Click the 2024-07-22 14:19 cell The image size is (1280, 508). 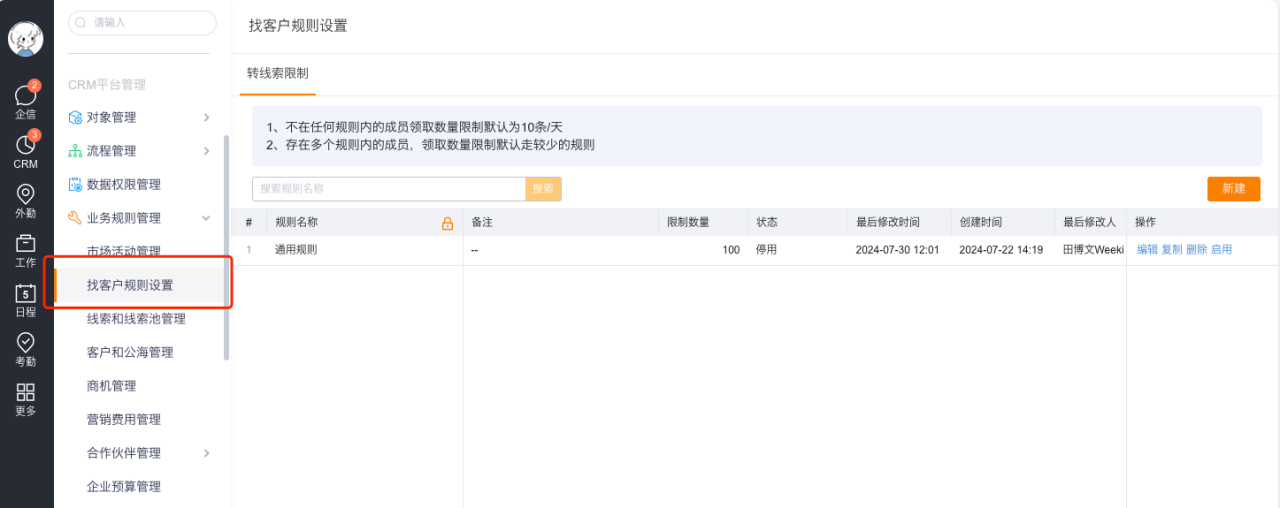1001,250
